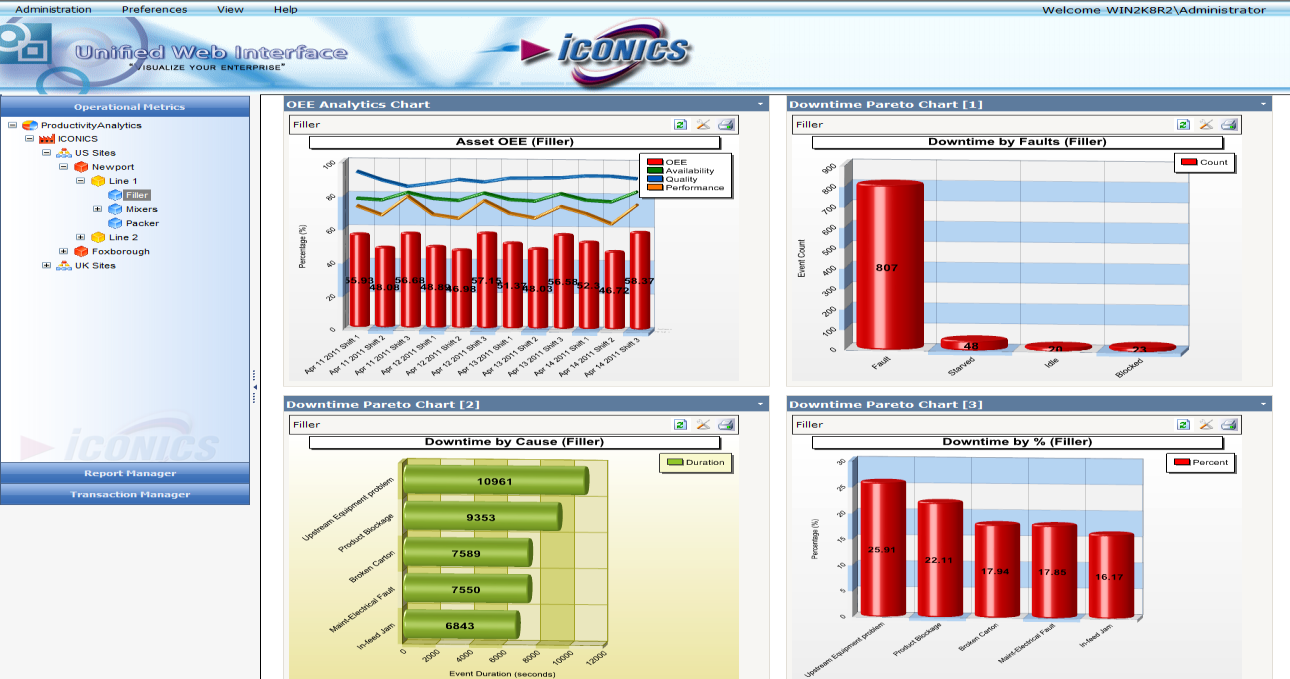Refresh Downtime Pareto Chart [3]

pyautogui.click(x=1184, y=425)
